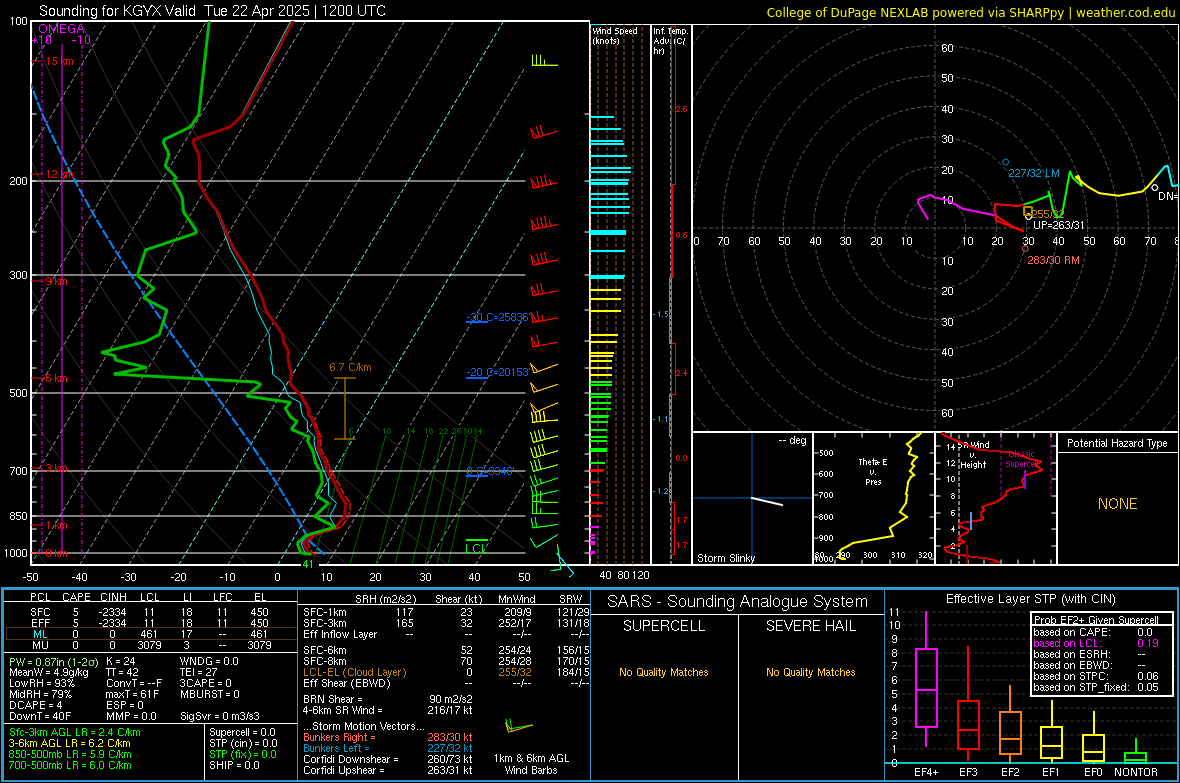The image size is (1180, 783).
Task: Click the '1km & 6km AGL Wind Barbs' caption
Action: [x=531, y=764]
